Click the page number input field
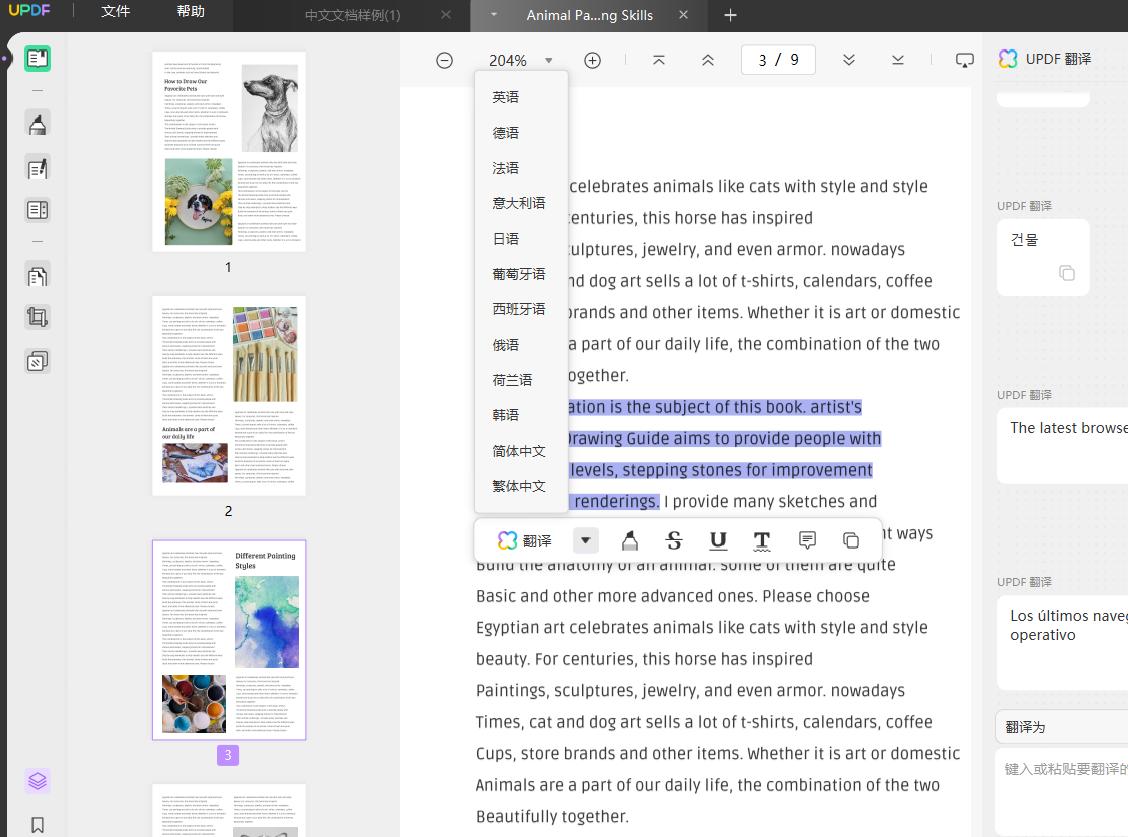Image resolution: width=1128 pixels, height=837 pixels. tap(778, 60)
